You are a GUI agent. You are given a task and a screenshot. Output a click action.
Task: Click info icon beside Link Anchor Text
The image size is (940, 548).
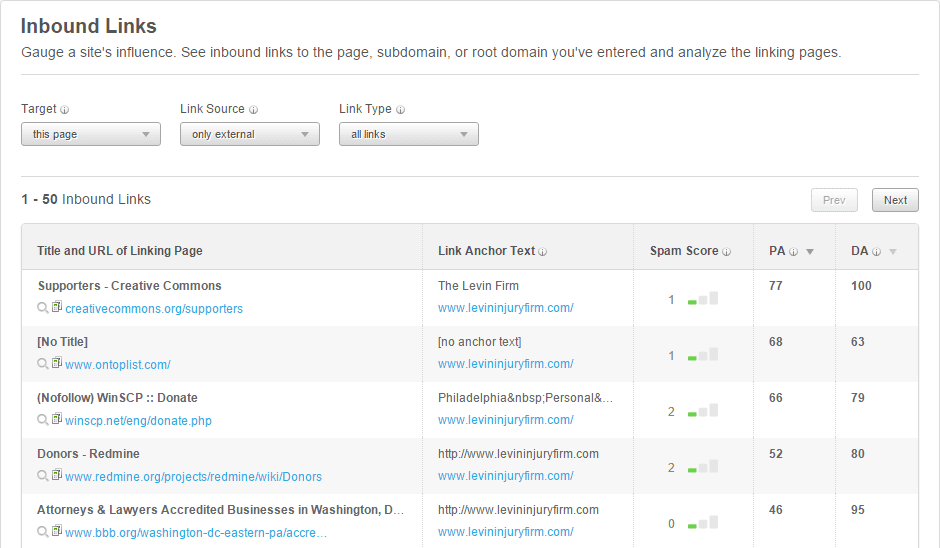[543, 252]
